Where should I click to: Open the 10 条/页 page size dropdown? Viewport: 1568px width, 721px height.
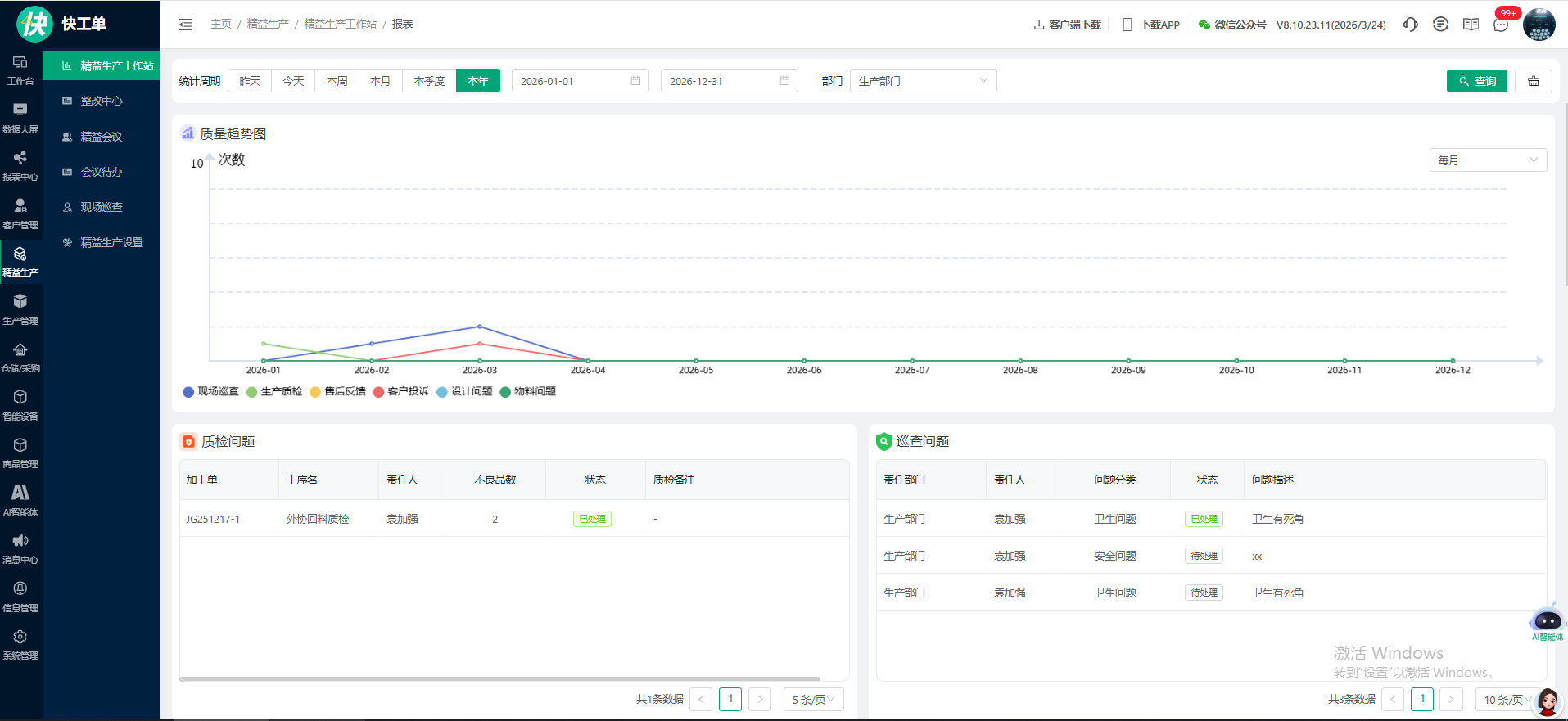click(1507, 700)
